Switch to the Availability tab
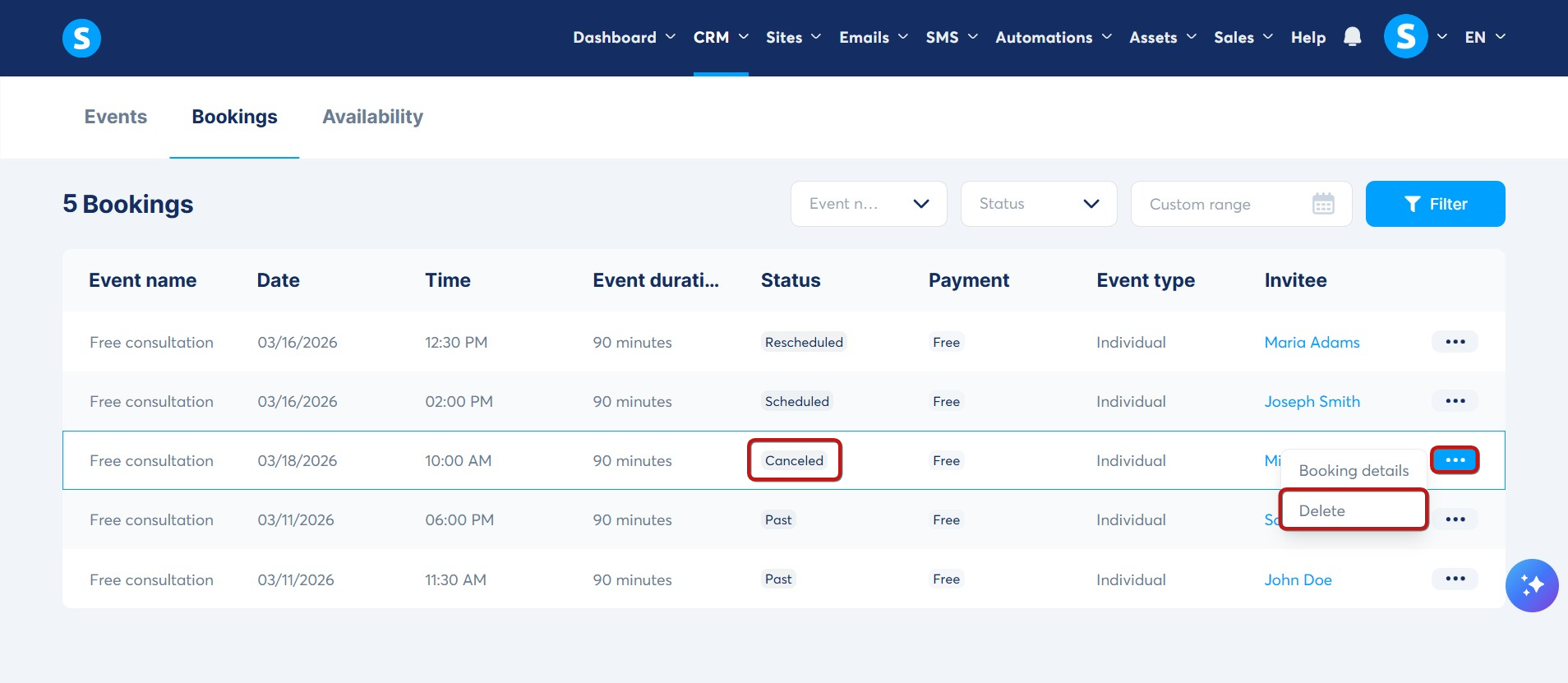Viewport: 1568px width, 683px height. click(x=372, y=117)
